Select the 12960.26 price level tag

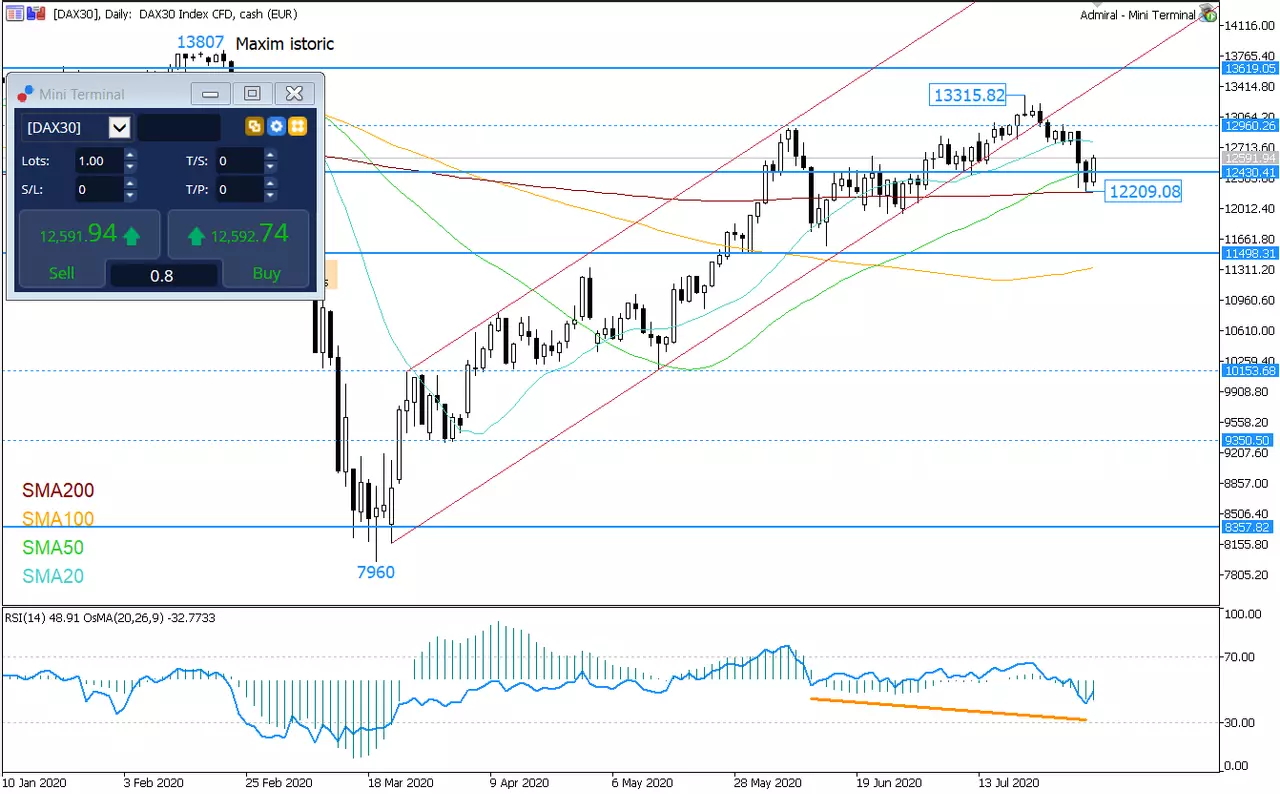1249,125
